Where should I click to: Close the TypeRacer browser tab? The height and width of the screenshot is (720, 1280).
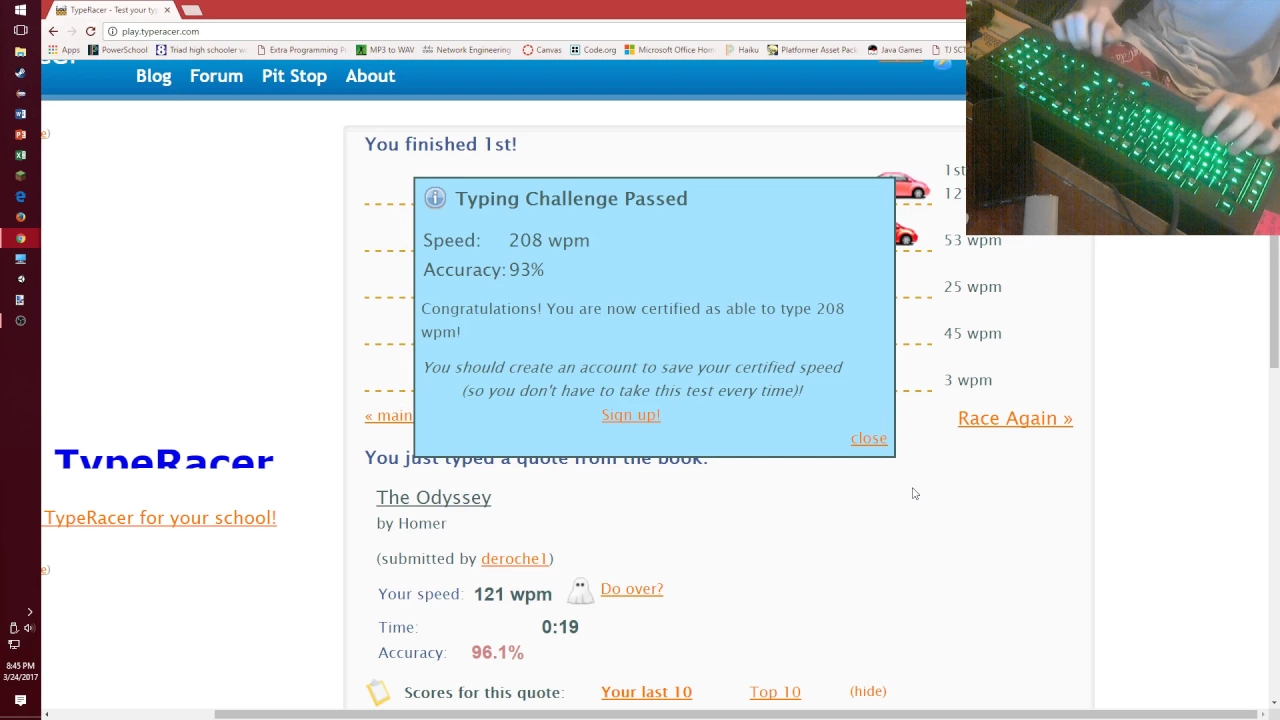(167, 10)
